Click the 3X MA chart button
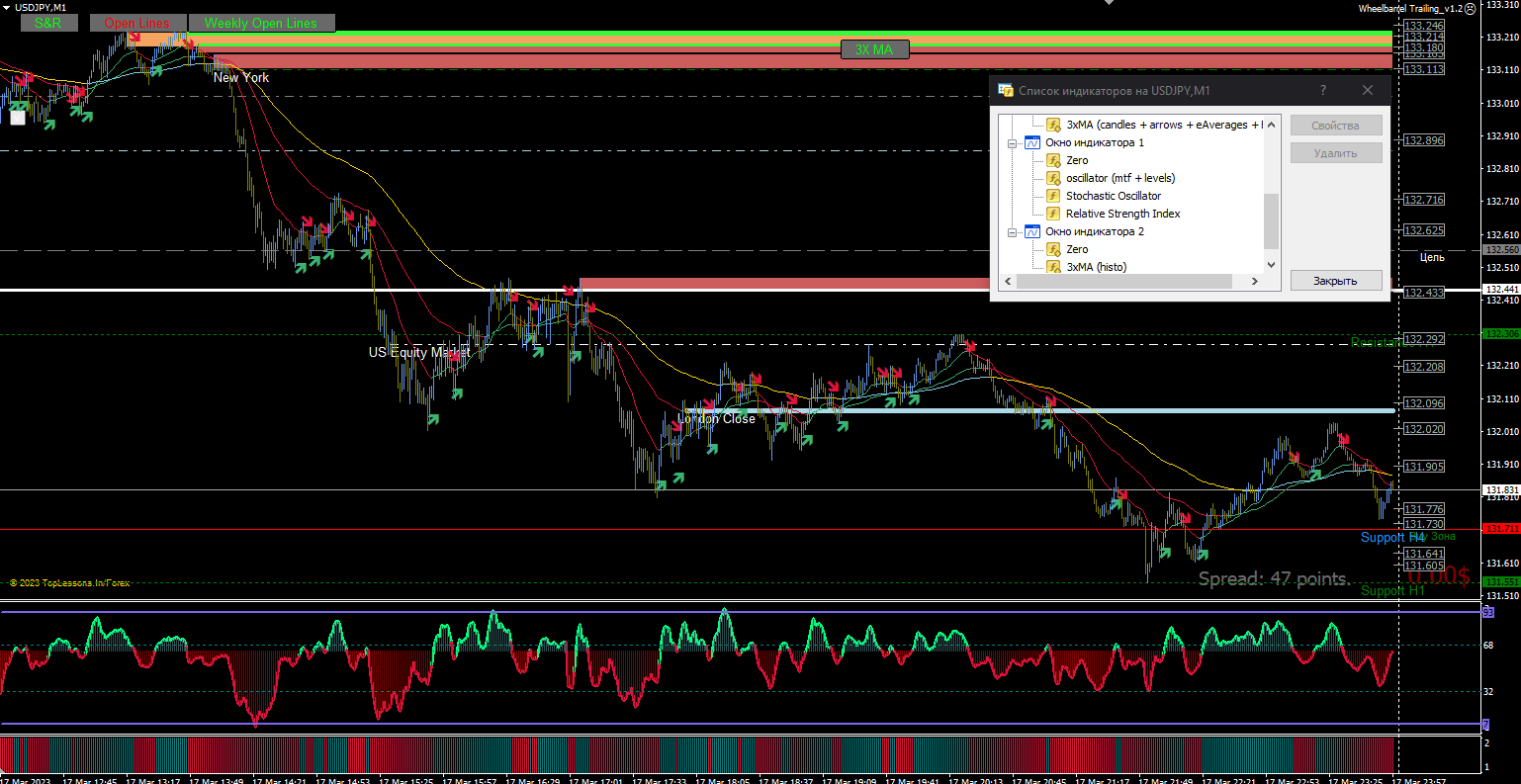 pyautogui.click(x=874, y=49)
